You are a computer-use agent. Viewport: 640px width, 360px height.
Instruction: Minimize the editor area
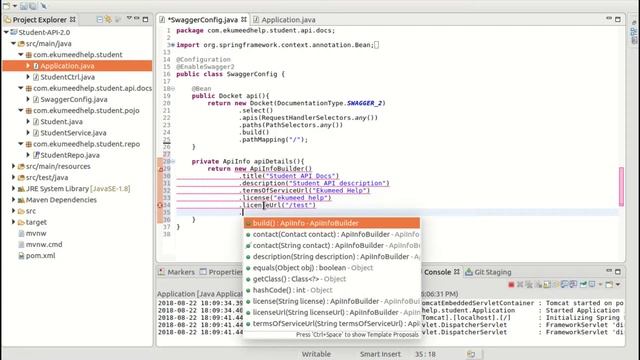click(x=609, y=19)
